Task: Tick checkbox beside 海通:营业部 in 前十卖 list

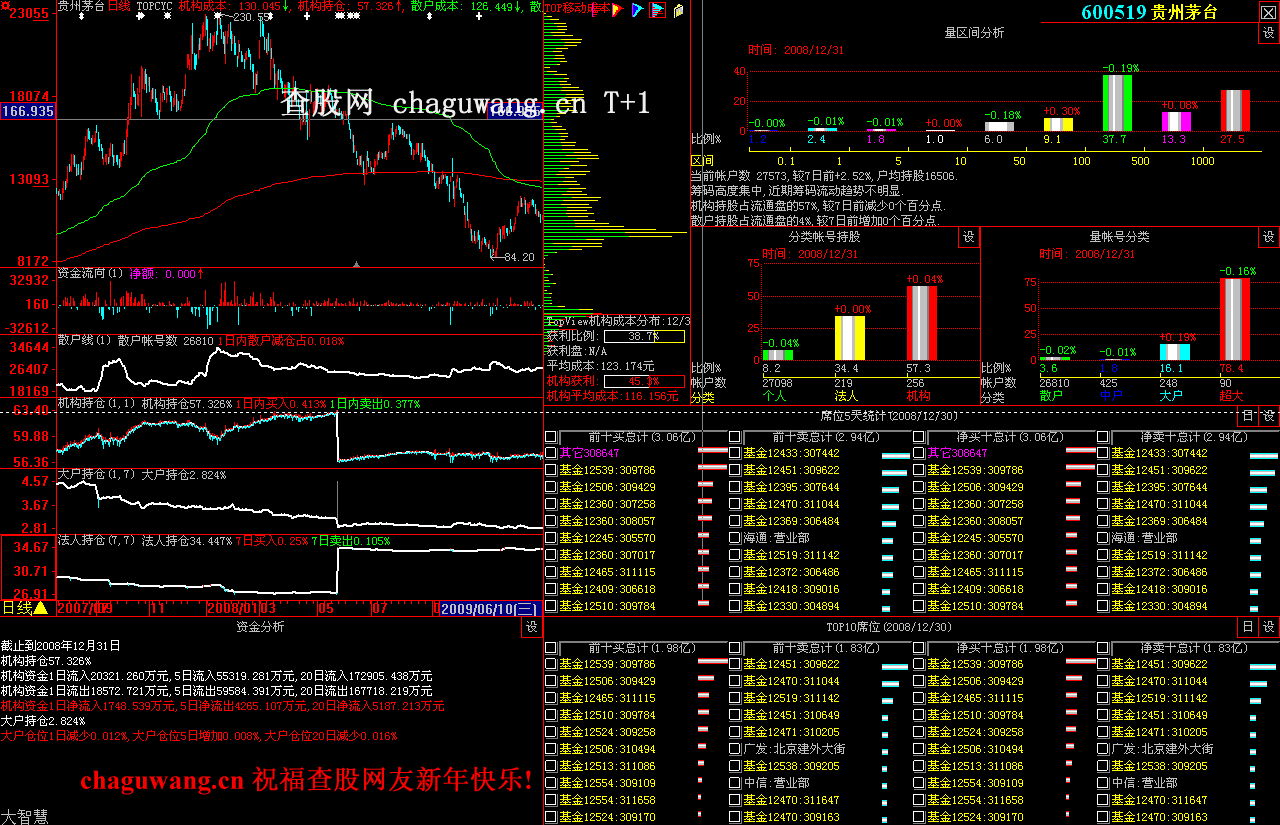Action: pyautogui.click(x=735, y=538)
